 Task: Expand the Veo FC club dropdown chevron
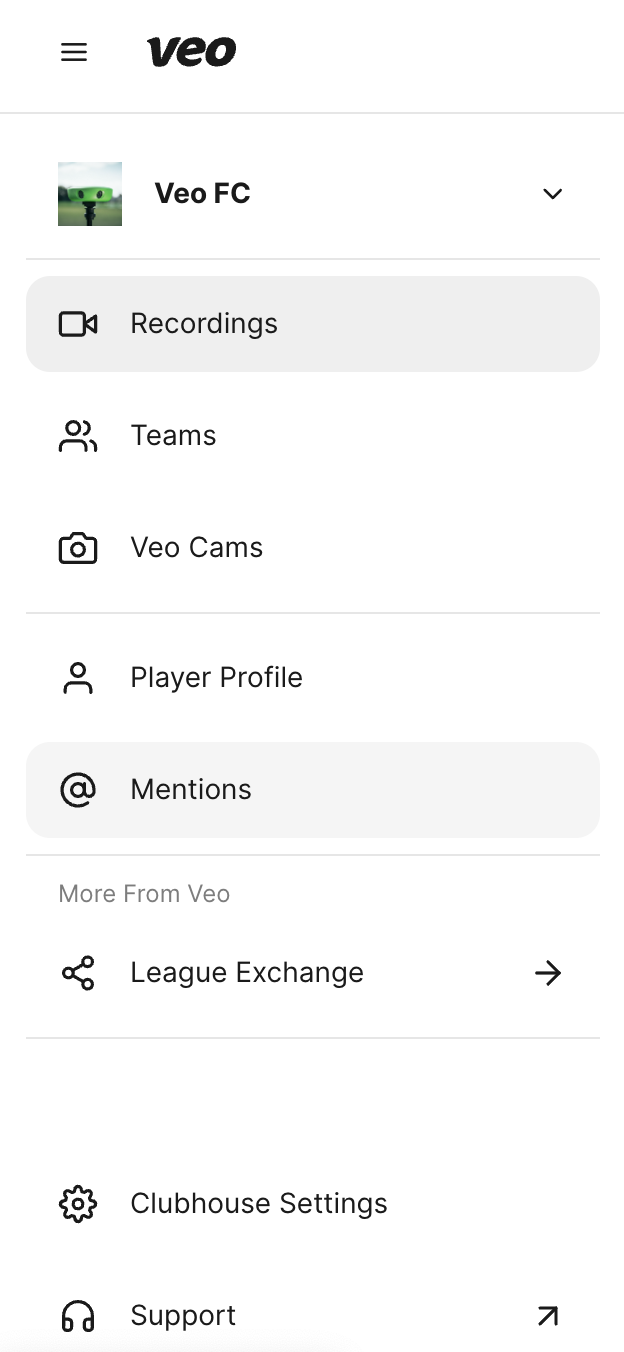click(x=552, y=194)
